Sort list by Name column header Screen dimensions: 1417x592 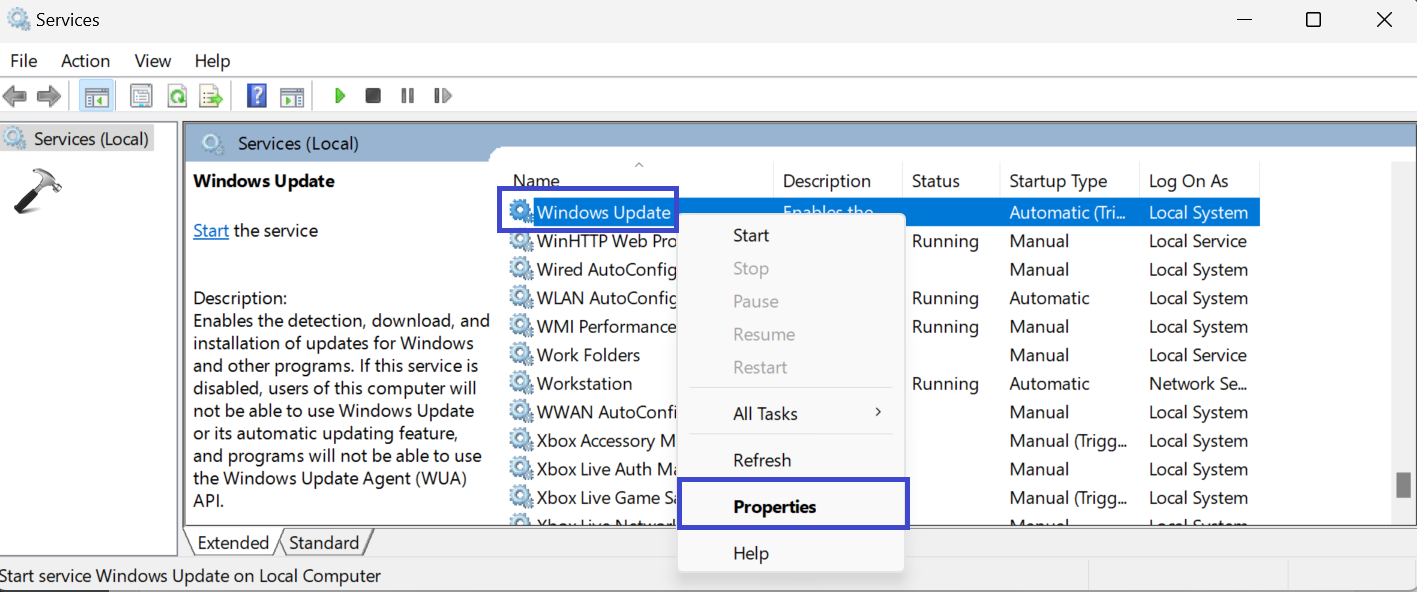537,181
